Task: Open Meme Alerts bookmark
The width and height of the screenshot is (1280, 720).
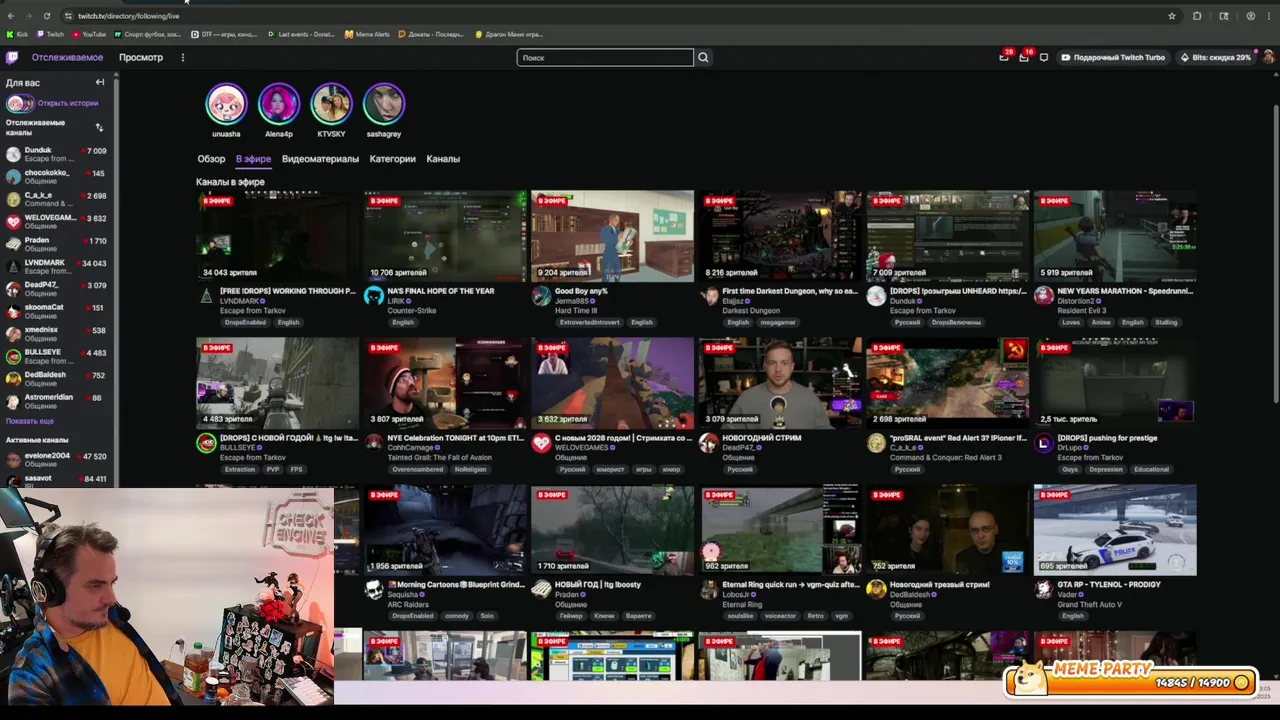Action: click(367, 34)
